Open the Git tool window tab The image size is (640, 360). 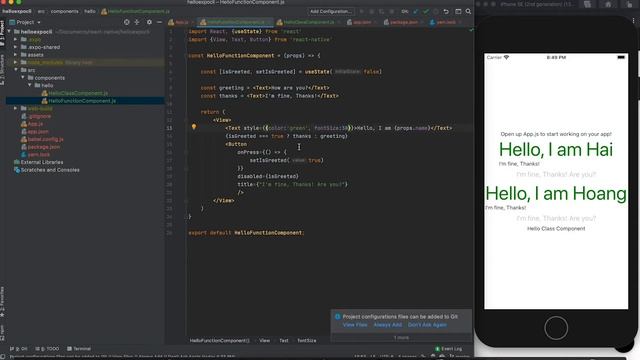[x=18, y=349]
